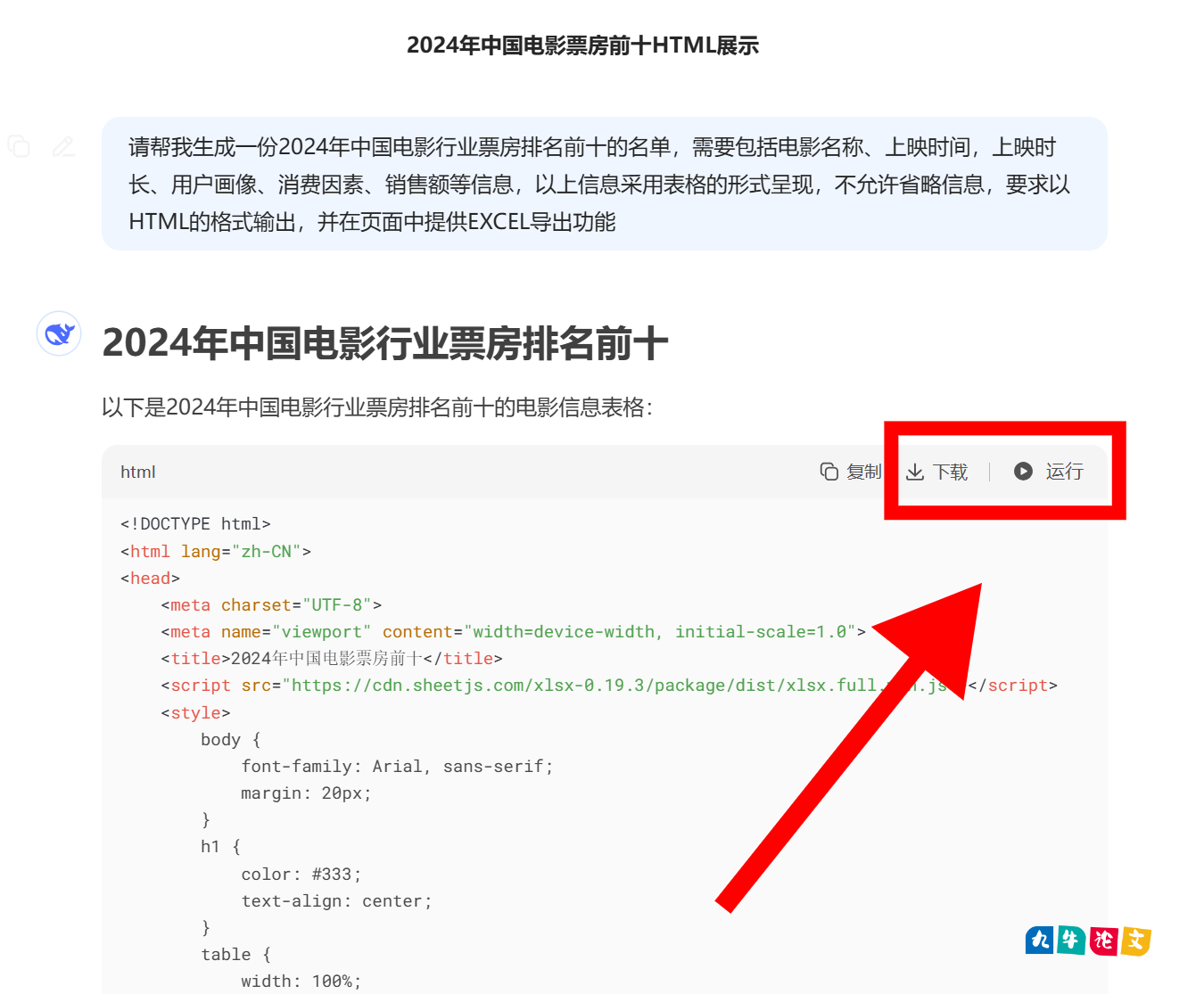Click the chat title 2024年中国电影票房前十HTML展示
1204x994 pixels.
coord(583,45)
